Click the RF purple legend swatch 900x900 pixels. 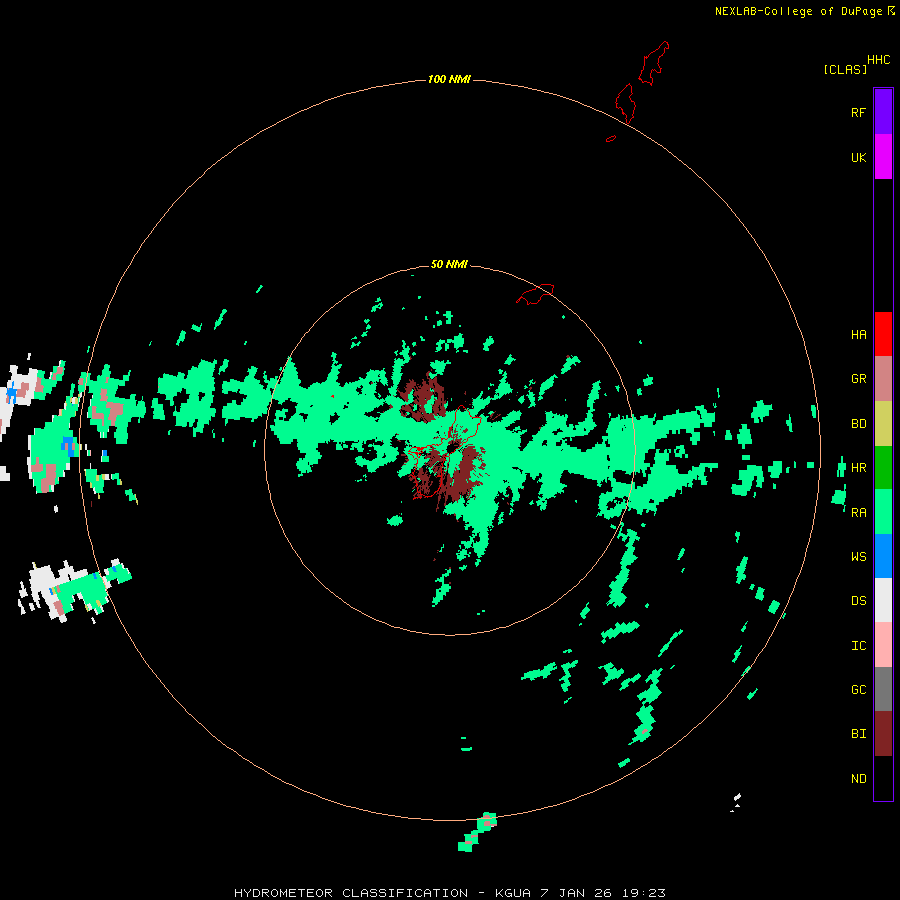(x=883, y=112)
